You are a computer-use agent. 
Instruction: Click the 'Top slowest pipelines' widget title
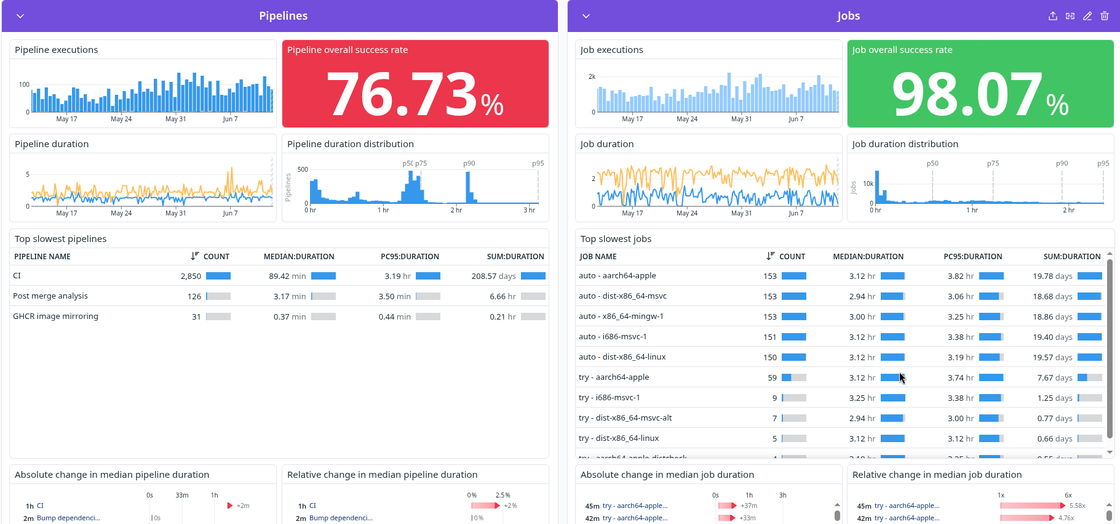[60, 239]
